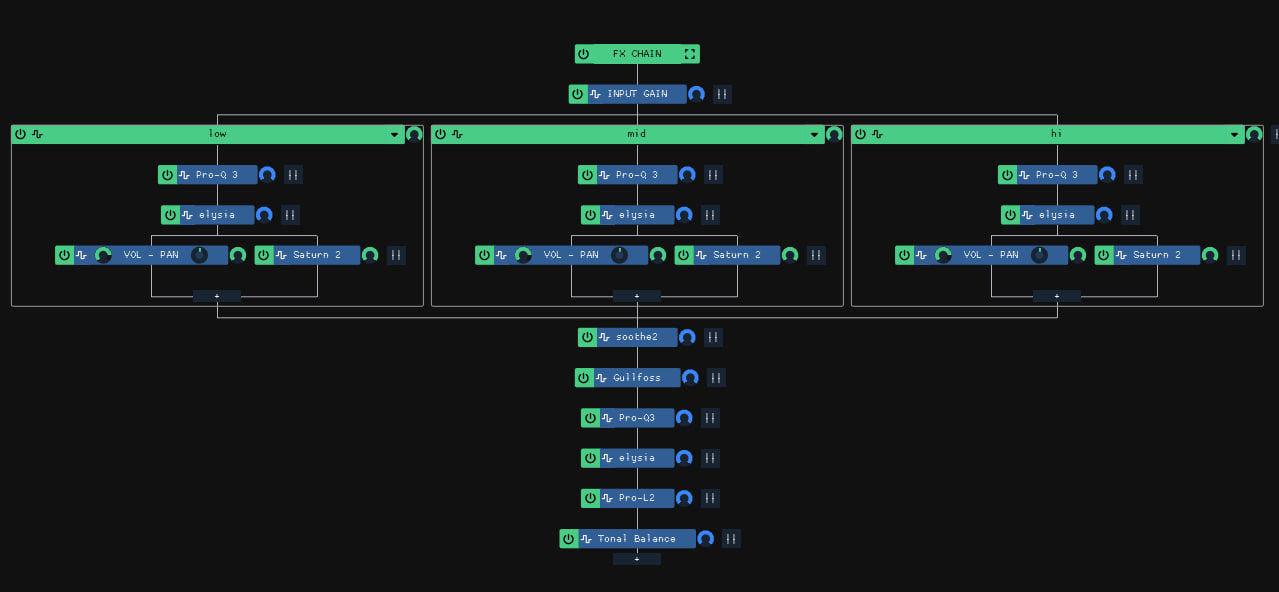Open the parameters icon beside soothe2
1279x592 pixels.
pos(713,337)
